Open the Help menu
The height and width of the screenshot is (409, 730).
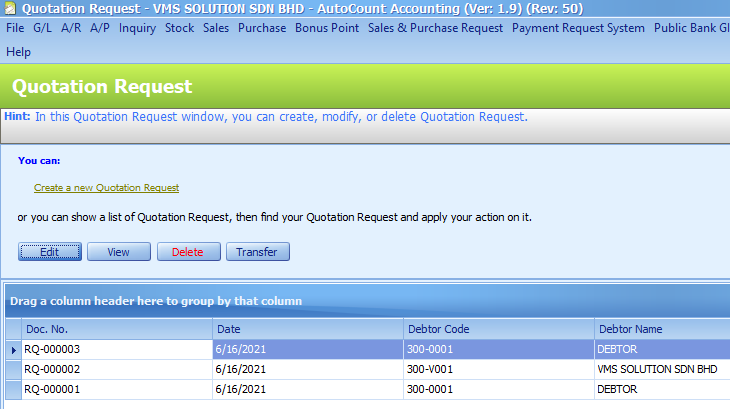(x=19, y=52)
